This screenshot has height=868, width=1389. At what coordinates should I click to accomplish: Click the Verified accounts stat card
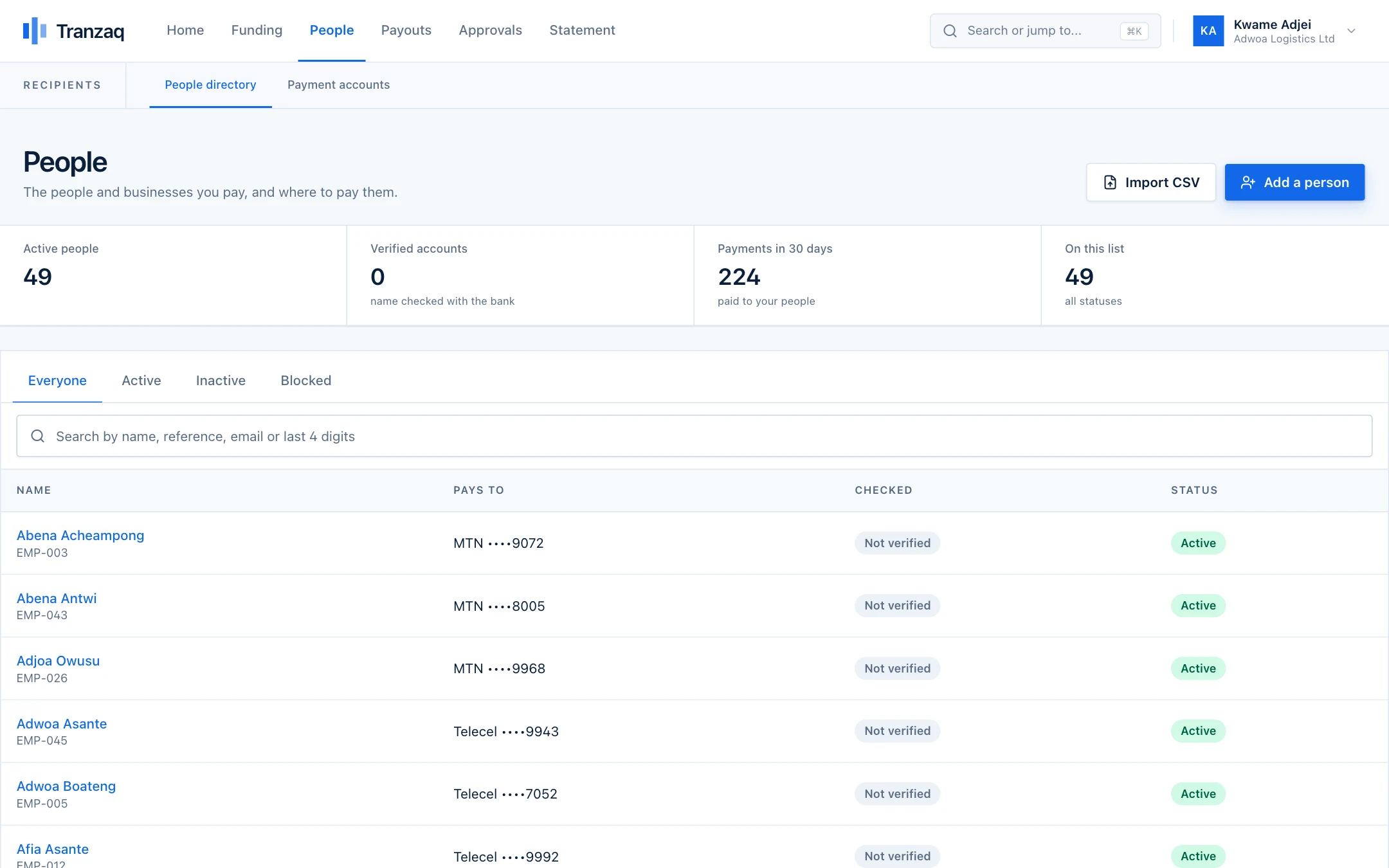520,275
